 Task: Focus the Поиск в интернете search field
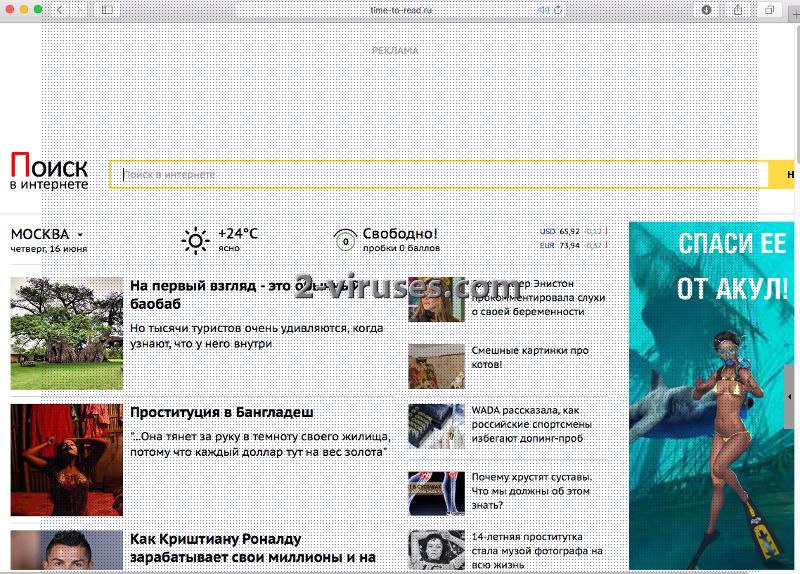click(x=440, y=175)
